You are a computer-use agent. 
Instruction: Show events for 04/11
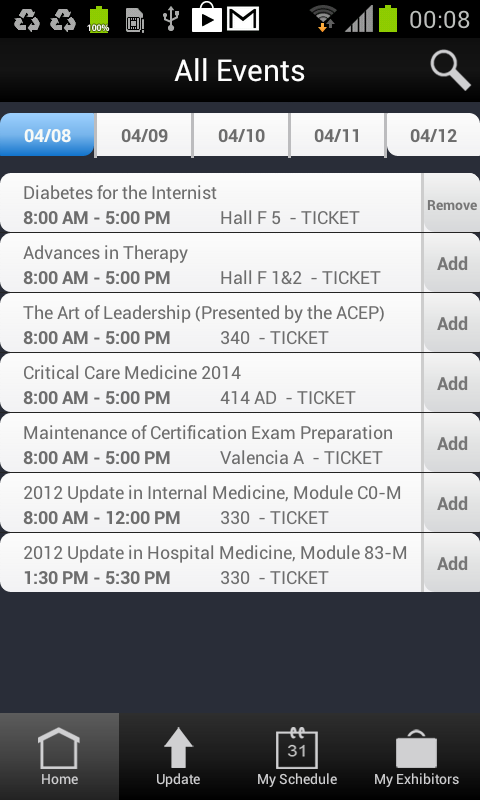pyautogui.click(x=337, y=135)
